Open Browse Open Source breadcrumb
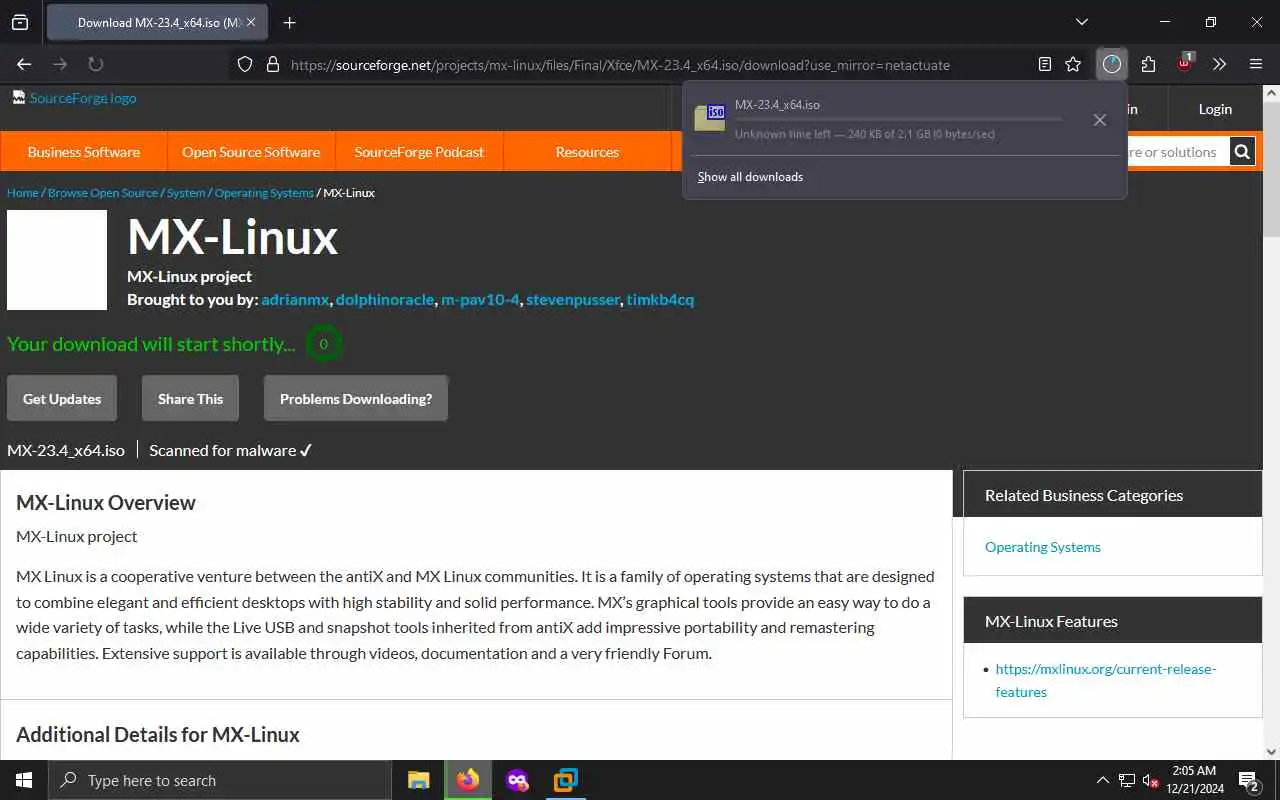This screenshot has height=800, width=1280. coord(103,192)
